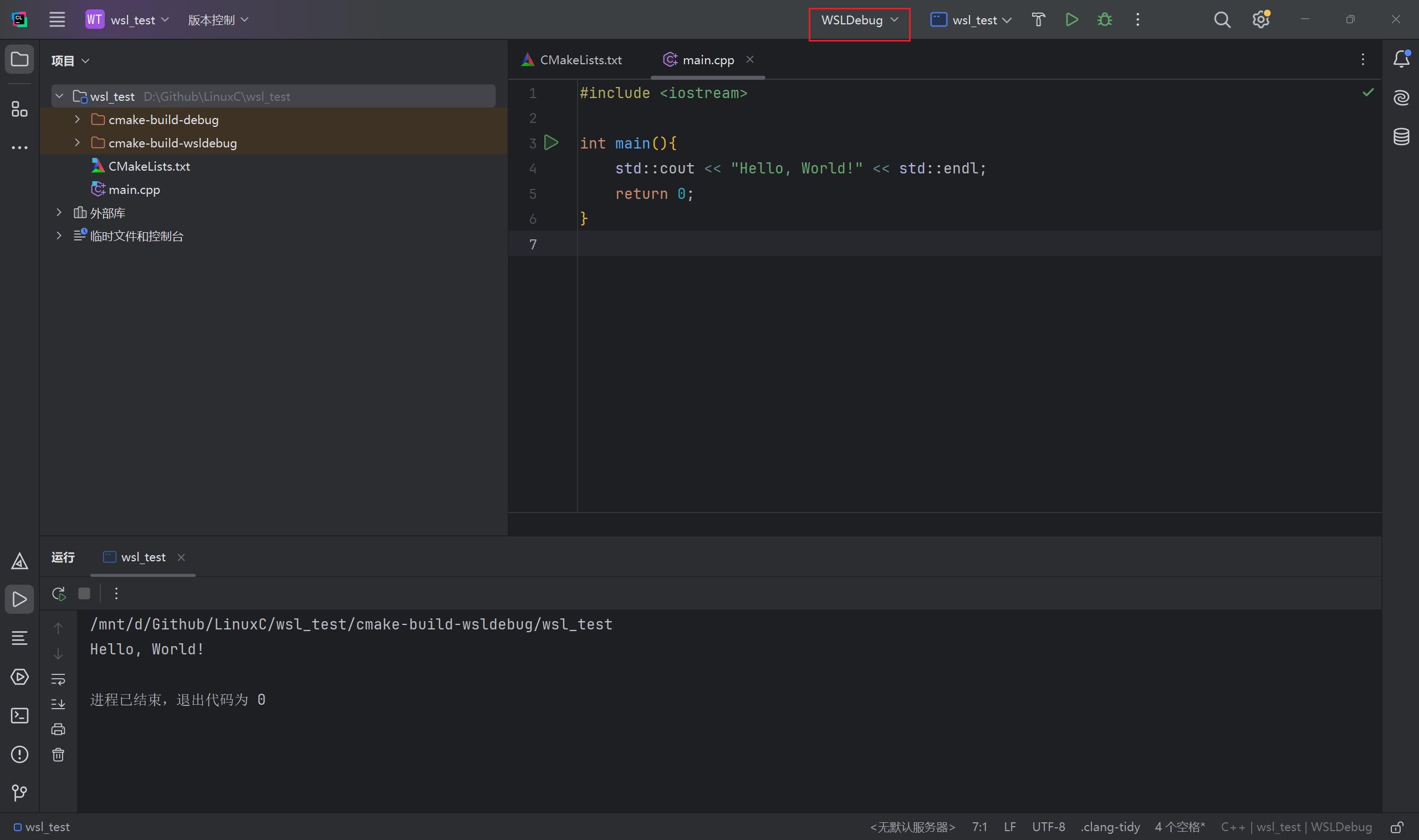Select main.cpp in the project tree

pos(134,189)
